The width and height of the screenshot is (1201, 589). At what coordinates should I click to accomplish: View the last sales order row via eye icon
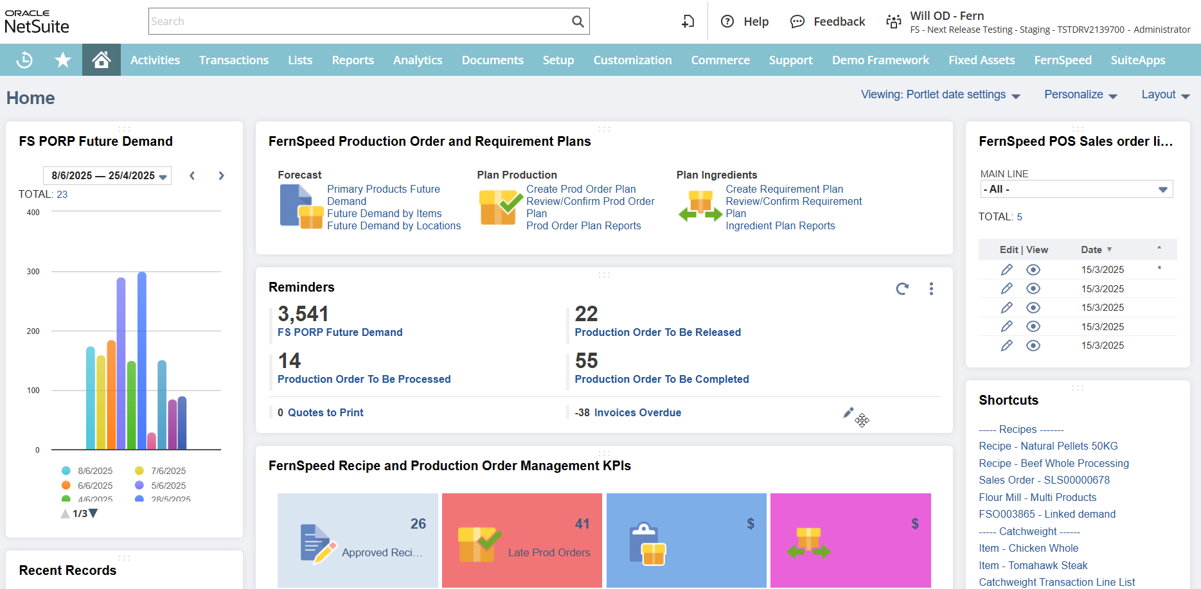[x=1033, y=346]
